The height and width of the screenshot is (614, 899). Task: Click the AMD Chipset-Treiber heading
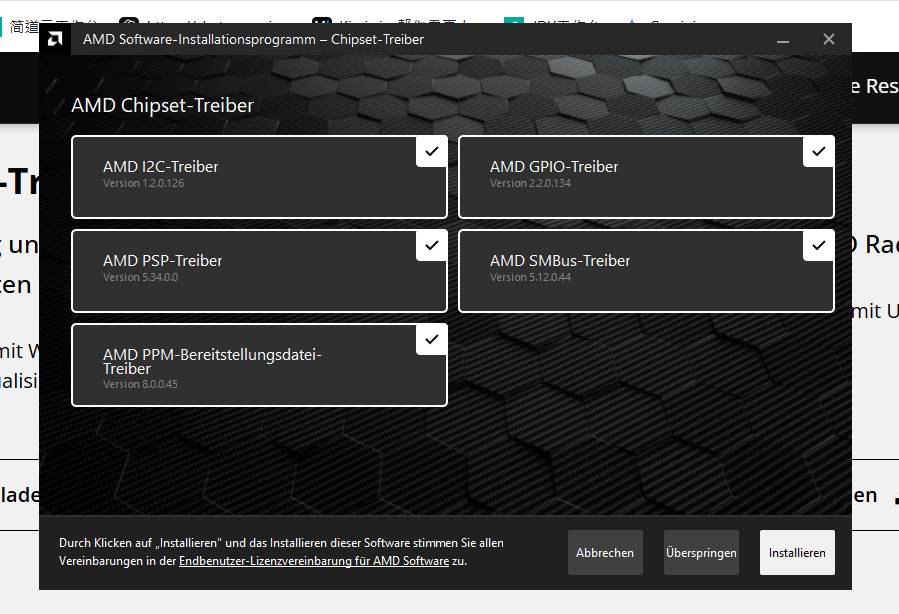pos(162,105)
